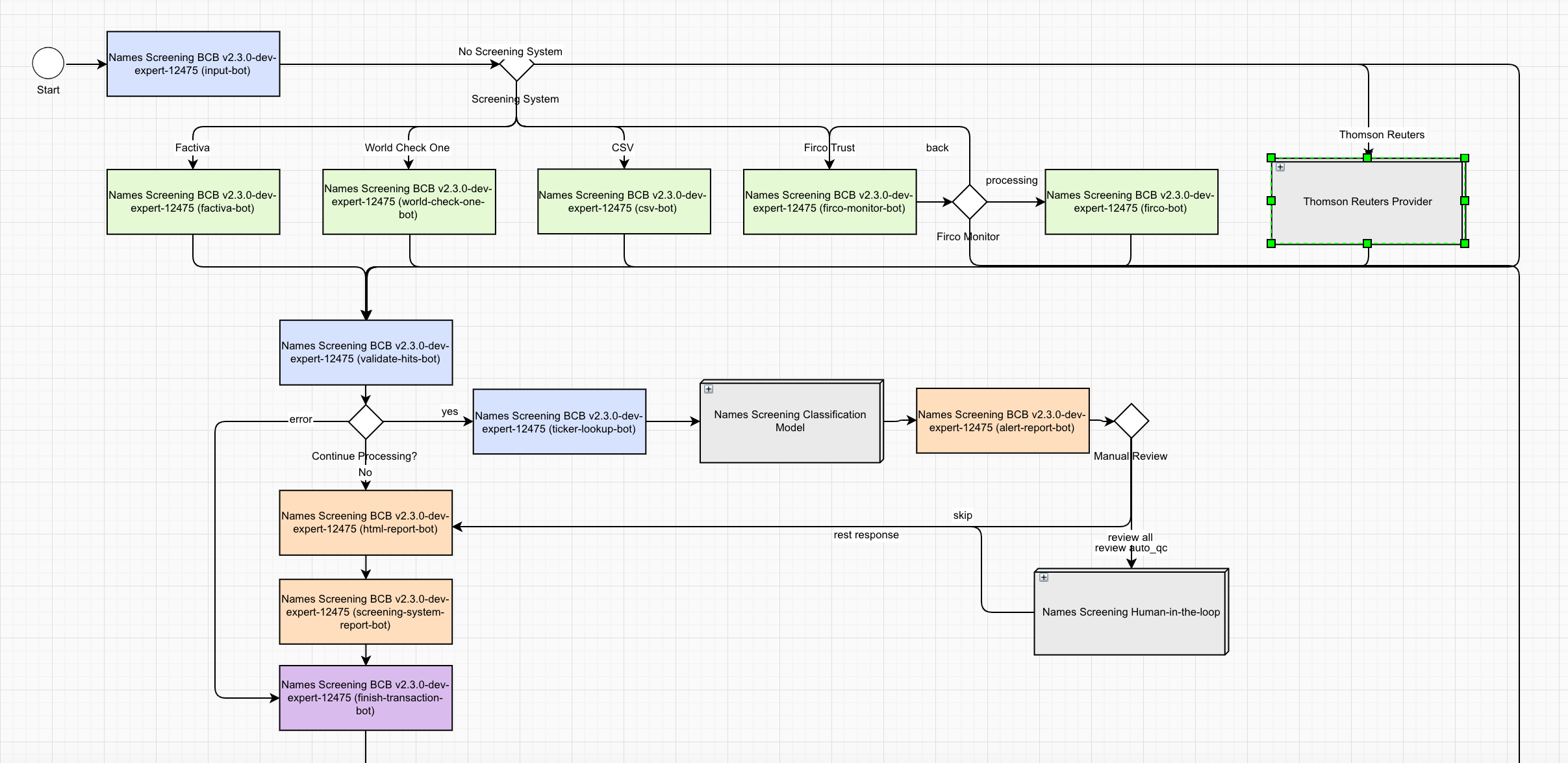Click the 'processing' edge label
Viewport: 1568px width, 763px height.
1011,180
